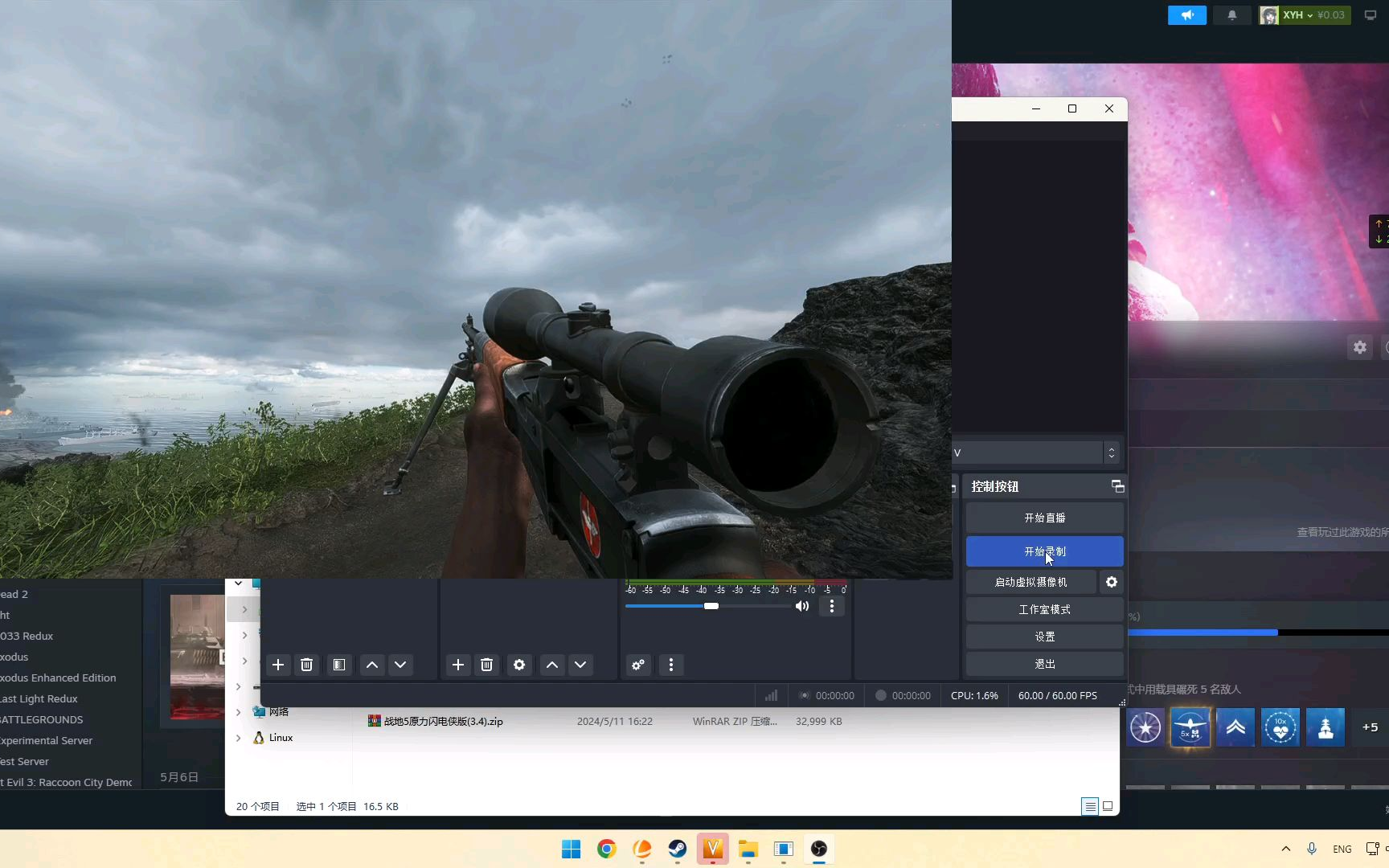Click the chevron rank achievement badge
This screenshot has width=1389, height=868.
pos(1235,727)
